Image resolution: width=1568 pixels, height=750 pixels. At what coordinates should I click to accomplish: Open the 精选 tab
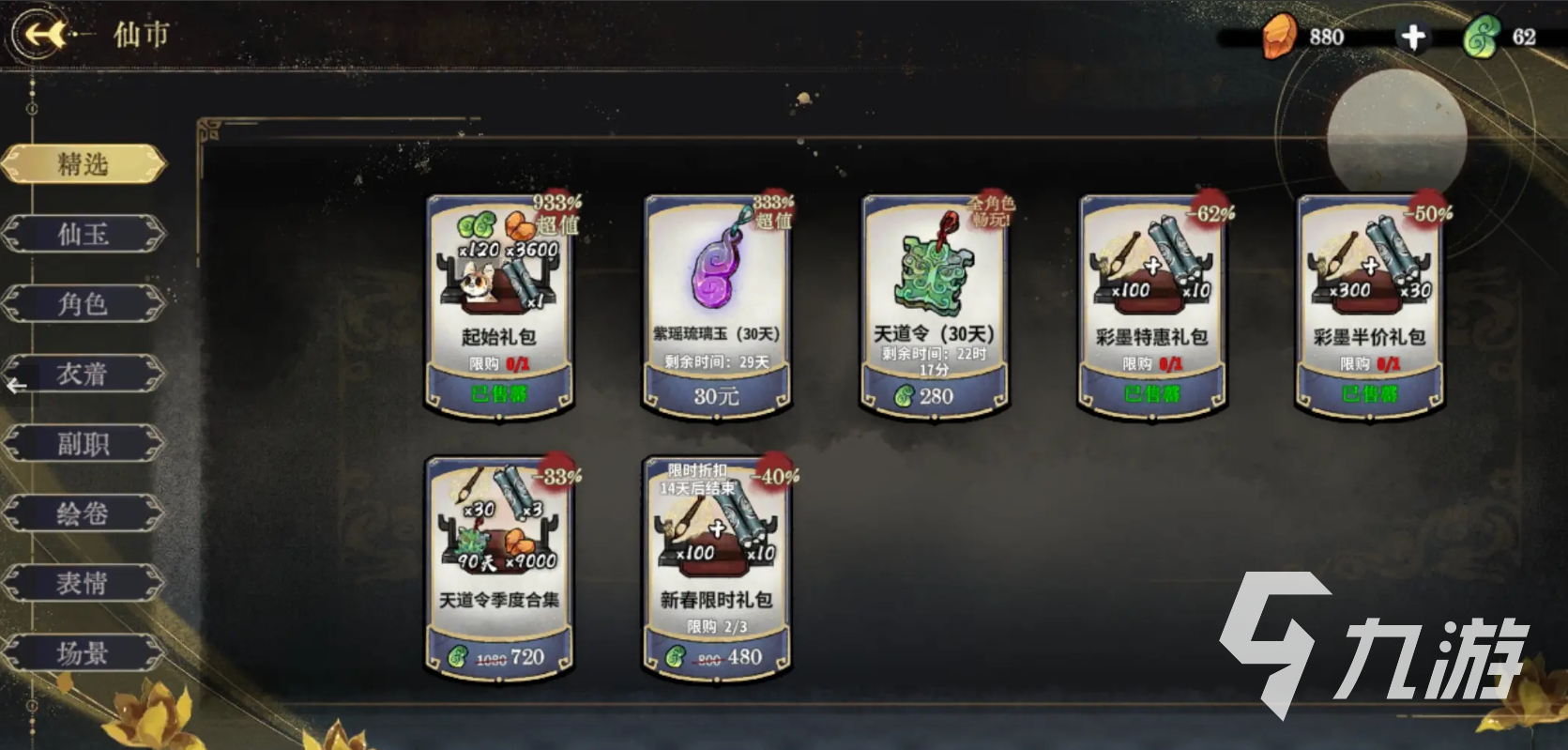coord(84,164)
